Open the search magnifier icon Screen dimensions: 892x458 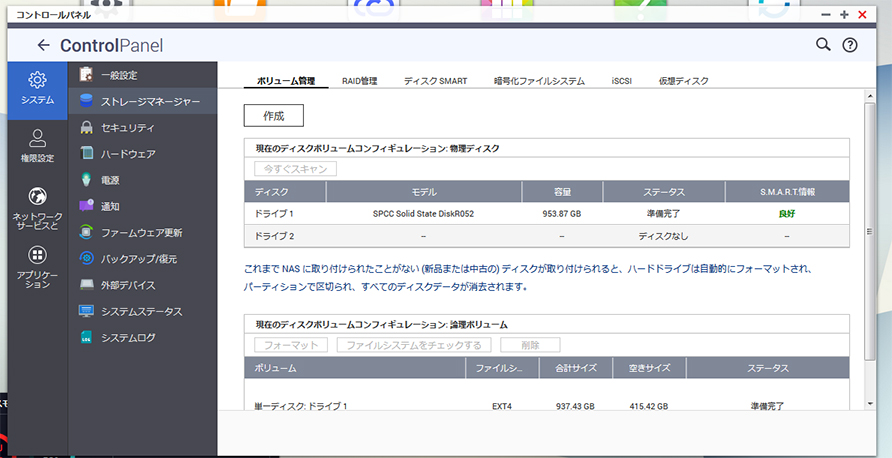pos(823,45)
